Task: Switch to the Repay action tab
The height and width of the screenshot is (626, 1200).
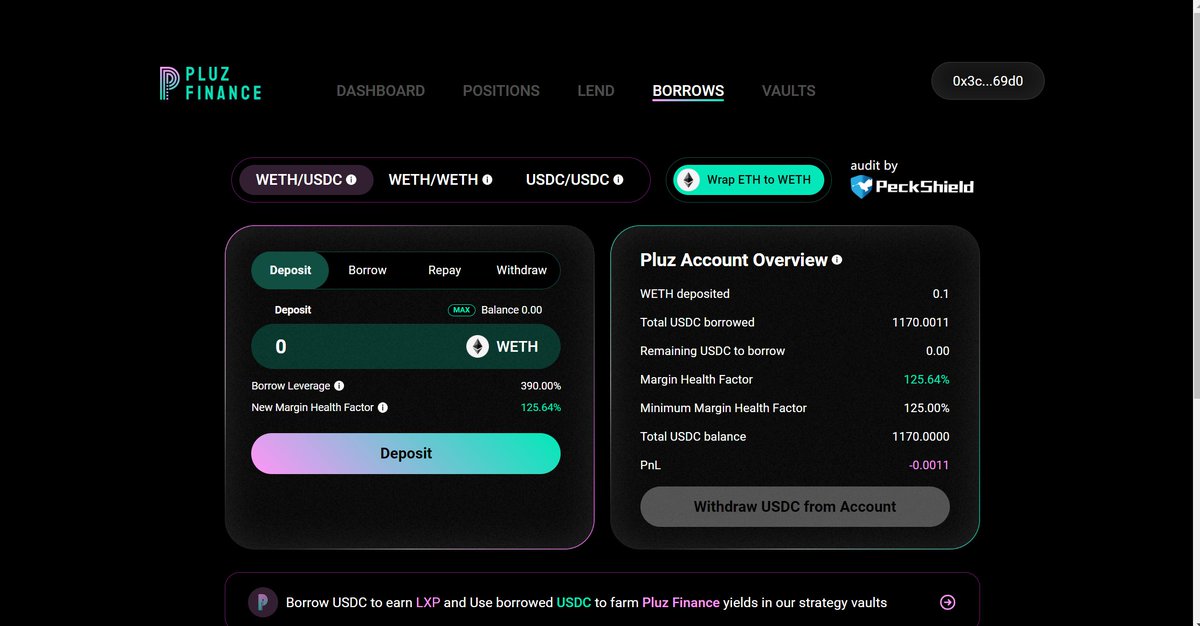Action: pos(444,270)
